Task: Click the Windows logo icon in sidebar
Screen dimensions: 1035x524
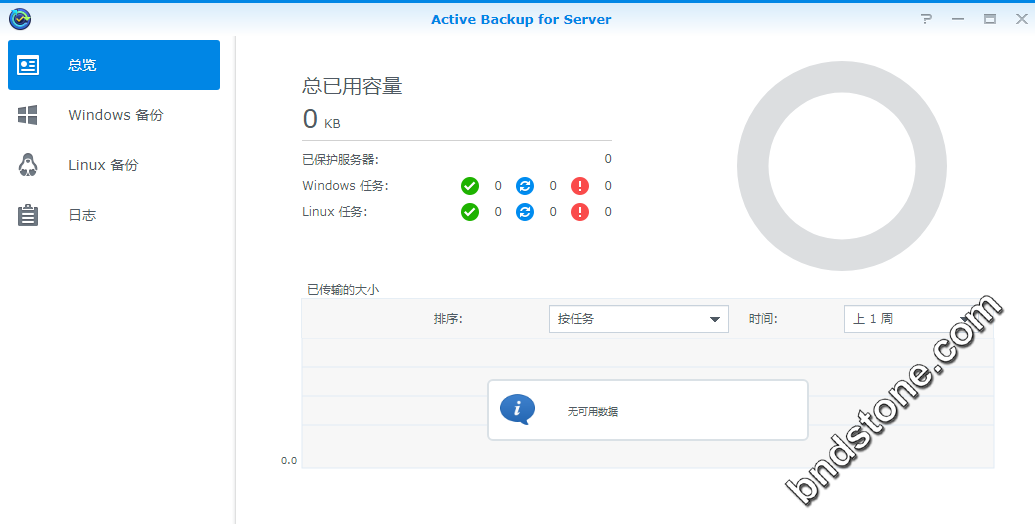Action: [x=28, y=115]
